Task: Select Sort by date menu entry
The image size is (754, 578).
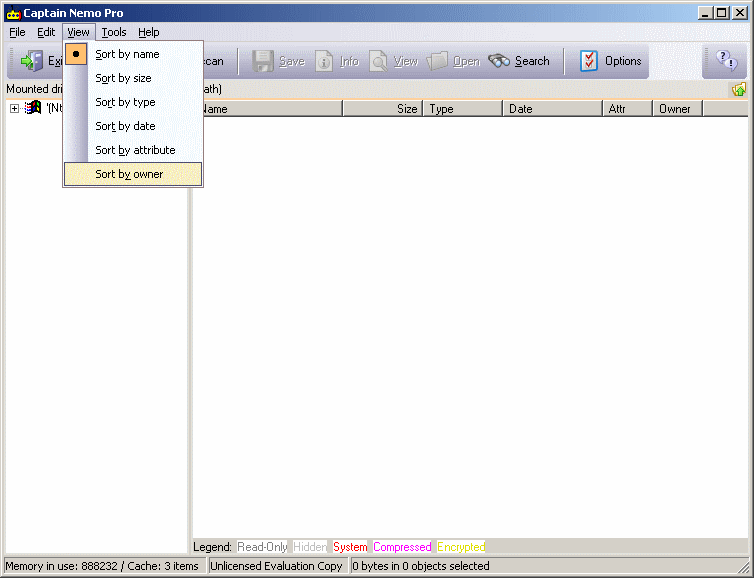Action: (125, 126)
